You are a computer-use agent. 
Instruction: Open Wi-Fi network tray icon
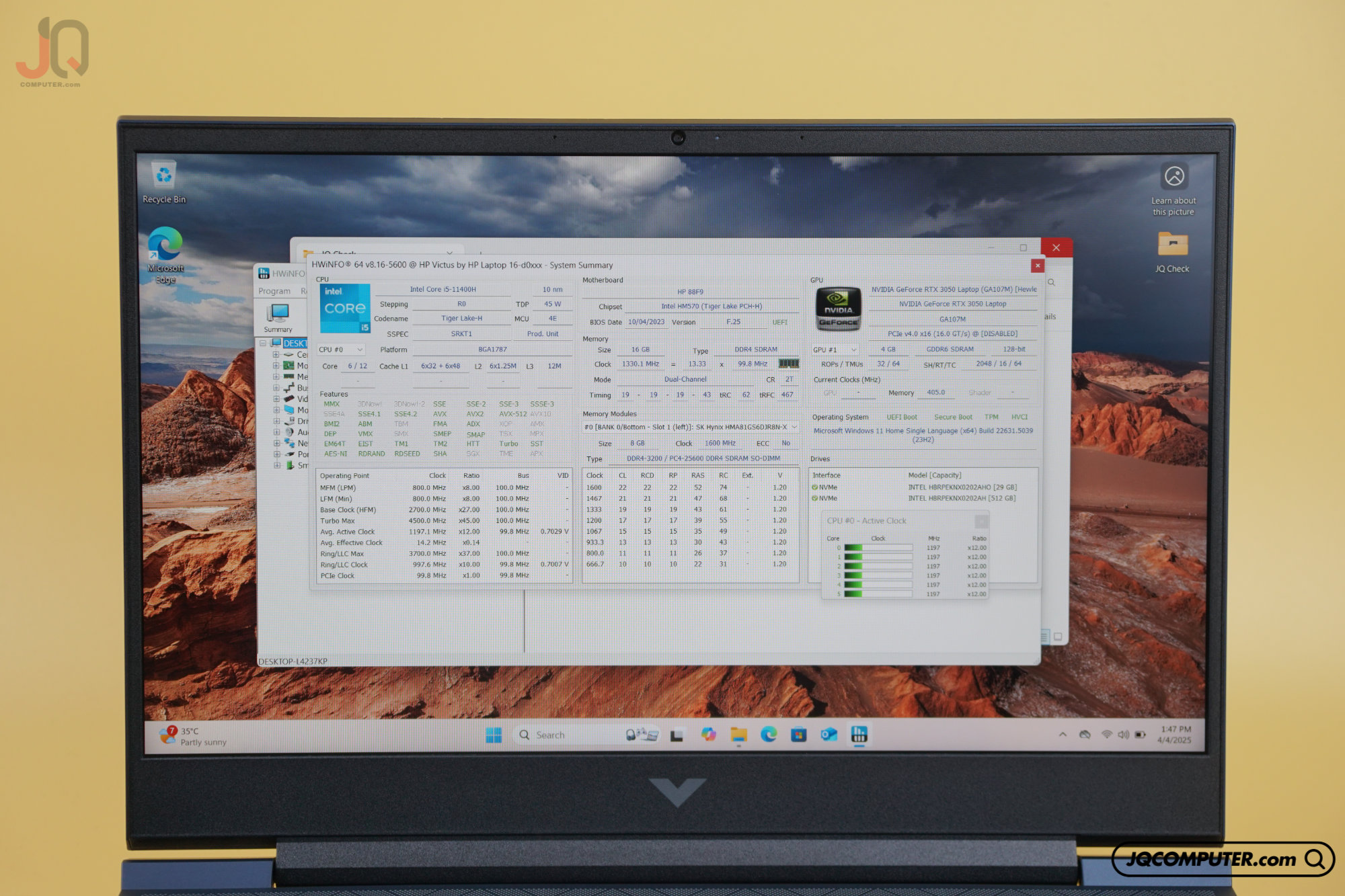pyautogui.click(x=1106, y=735)
